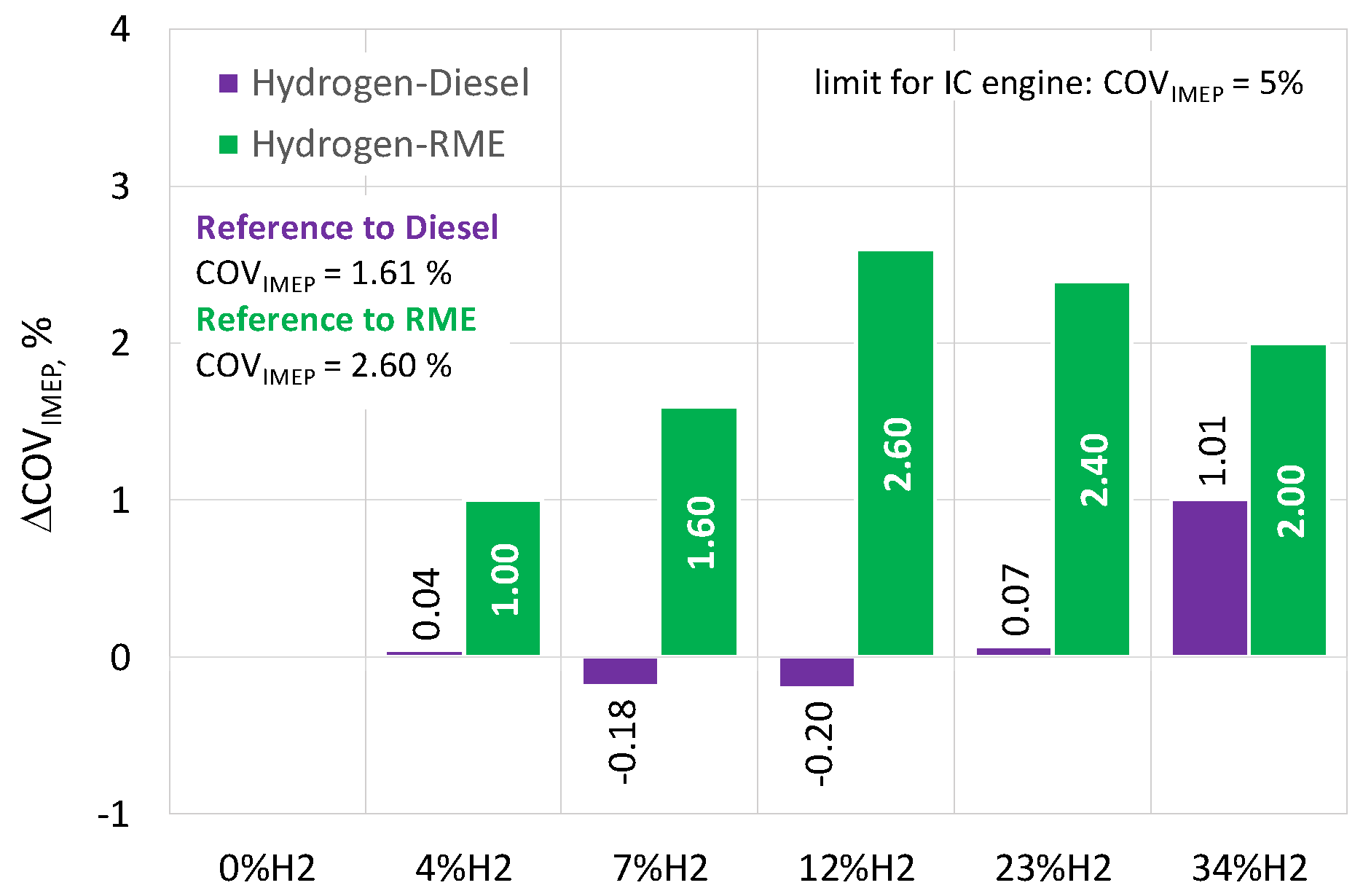Viewport: 1363px width, 896px height.
Task: Select the 'Reference to RME' heading text
Action: coord(336,320)
